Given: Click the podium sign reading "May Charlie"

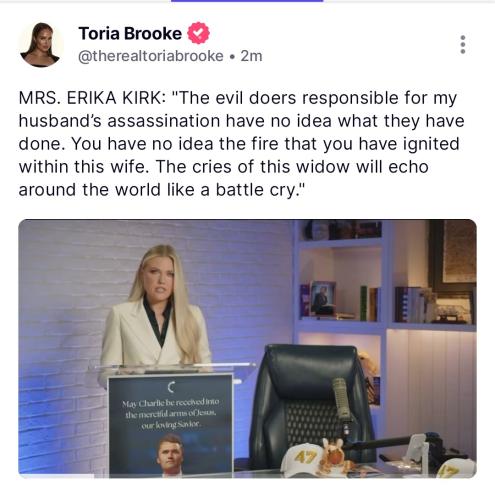Looking at the screenshot, I should tap(170, 425).
